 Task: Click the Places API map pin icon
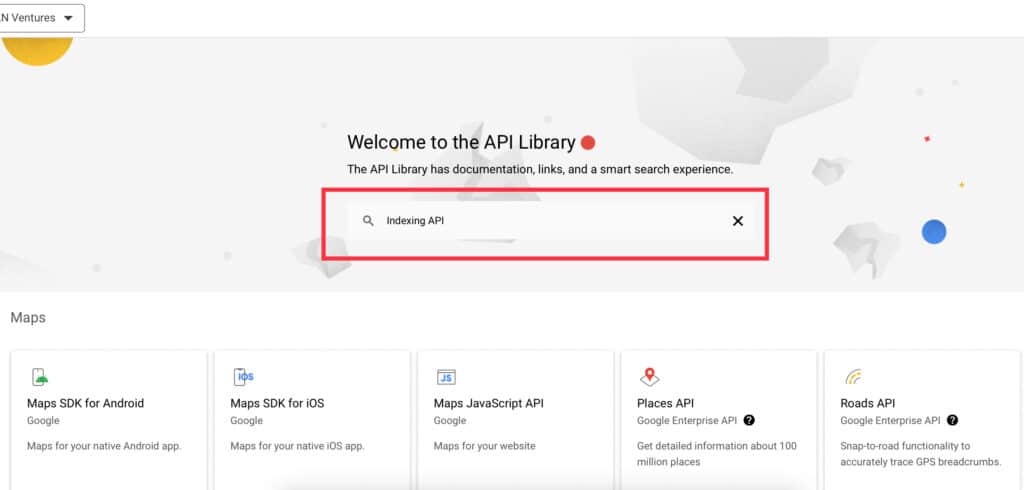click(650, 377)
